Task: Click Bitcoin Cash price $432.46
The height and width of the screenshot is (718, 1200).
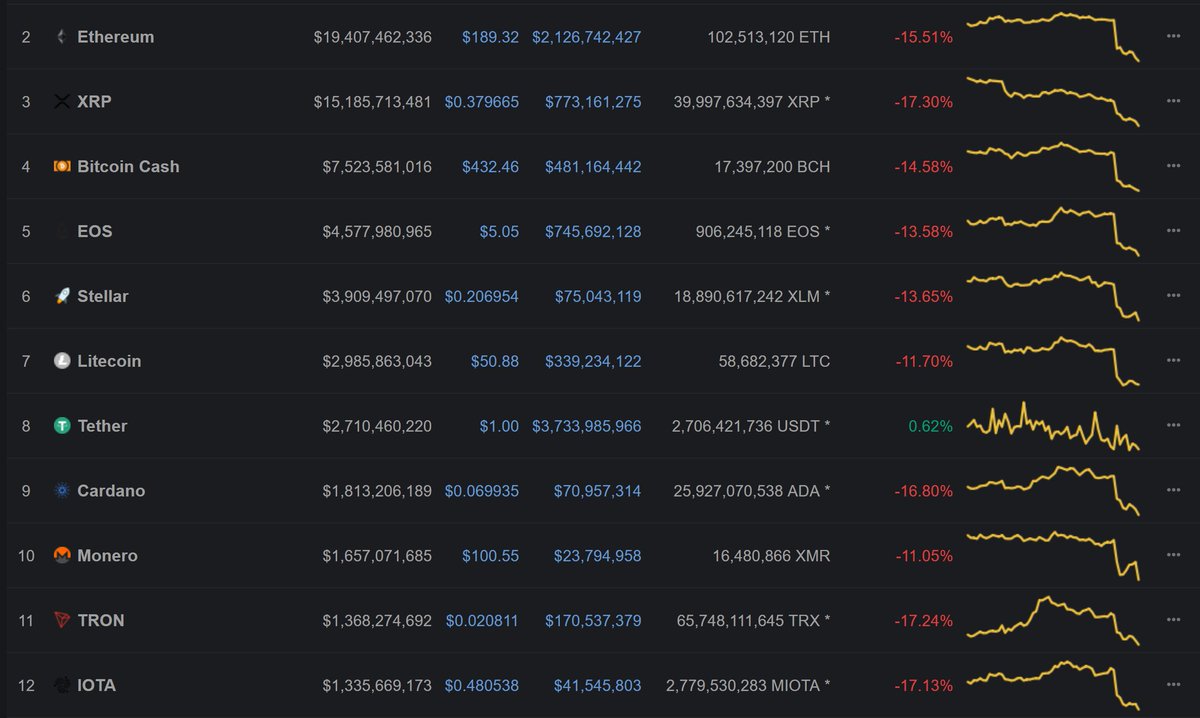Action: click(490, 166)
